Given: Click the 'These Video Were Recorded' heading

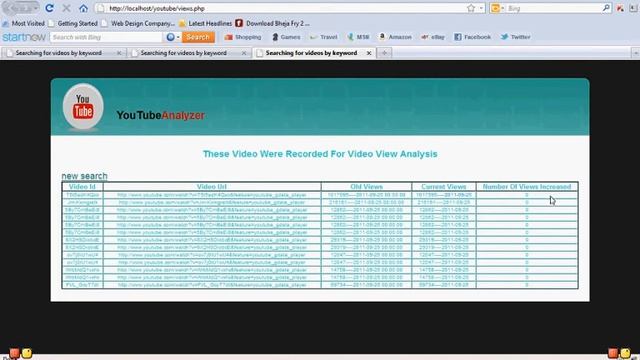Looking at the screenshot, I should tap(320, 154).
